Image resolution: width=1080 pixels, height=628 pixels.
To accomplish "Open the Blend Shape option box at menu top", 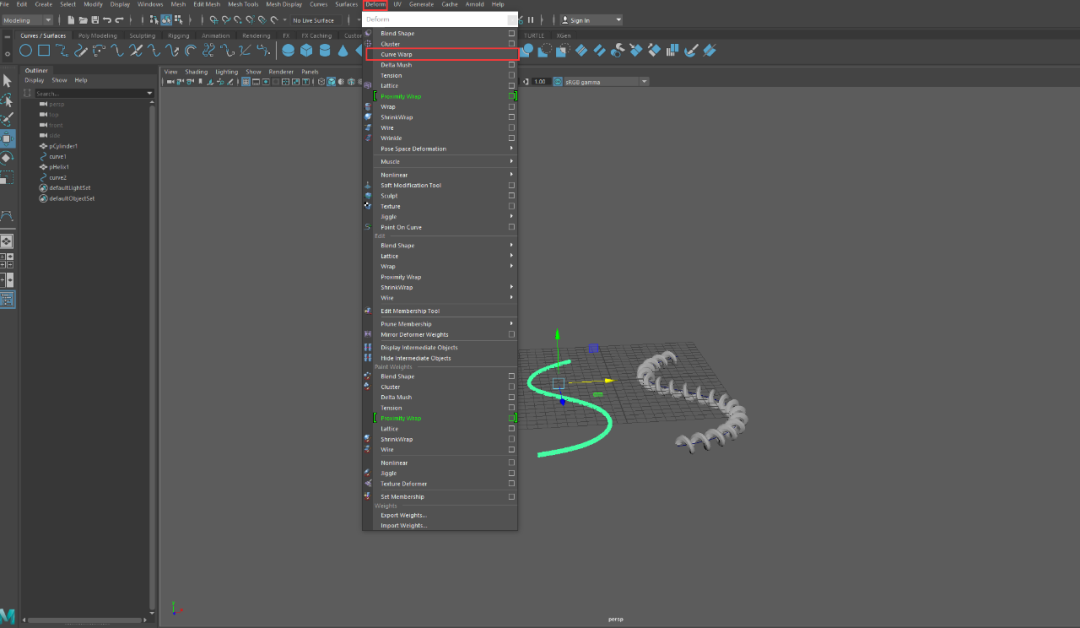I will pos(512,33).
